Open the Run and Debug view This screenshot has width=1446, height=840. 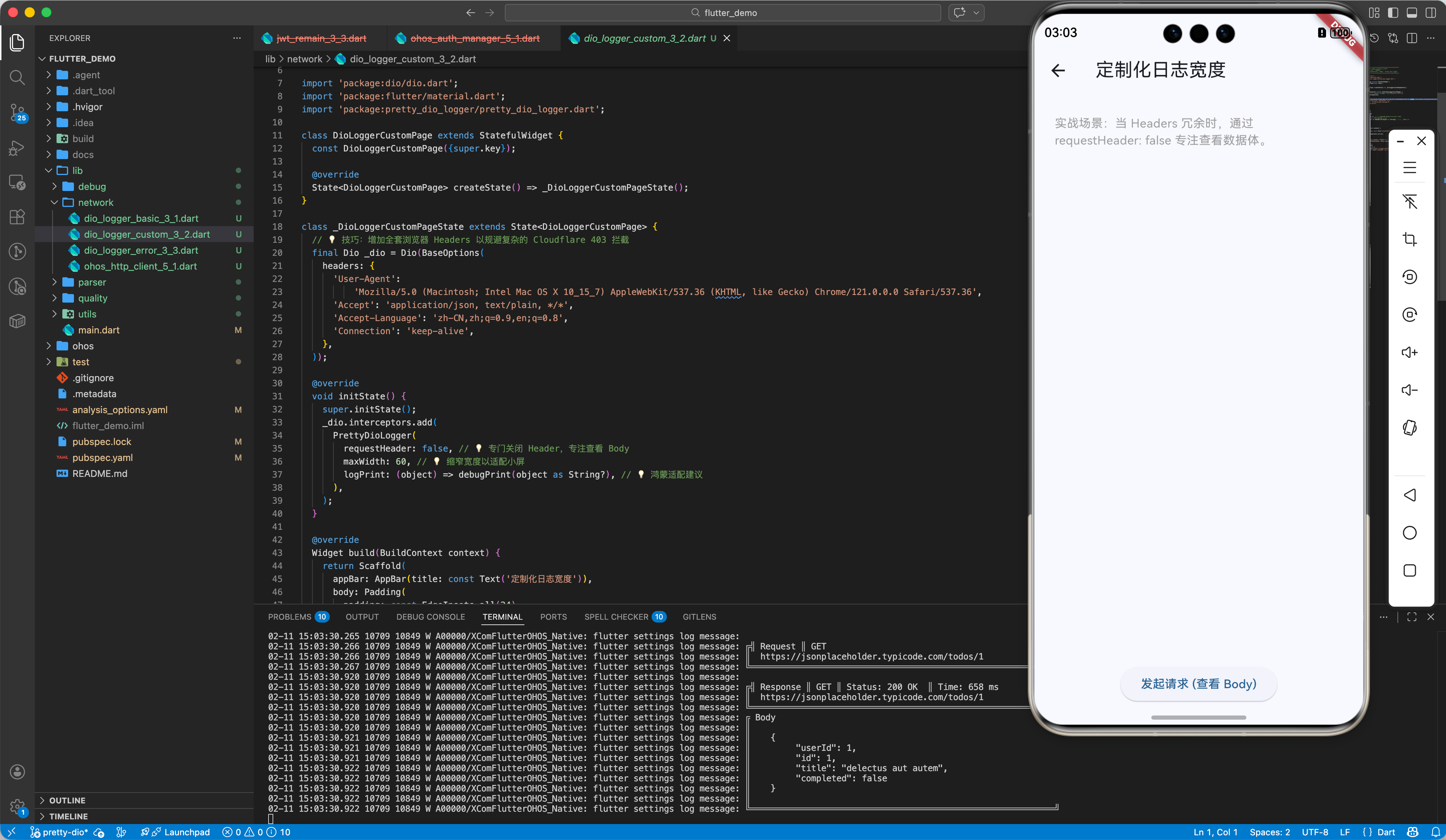point(17,148)
